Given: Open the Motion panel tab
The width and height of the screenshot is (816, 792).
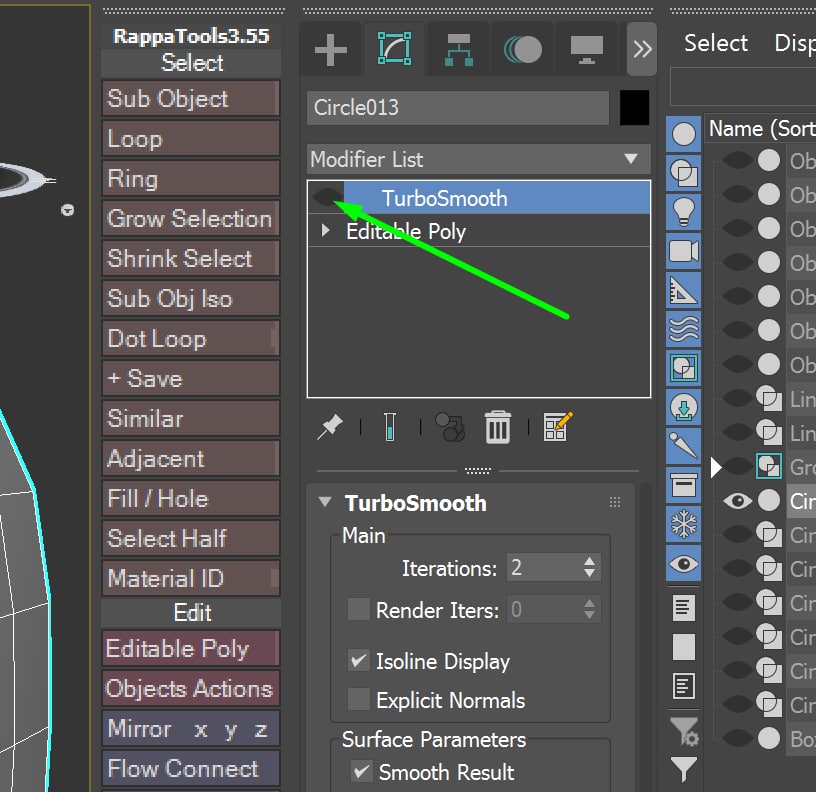Looking at the screenshot, I should click(522, 49).
